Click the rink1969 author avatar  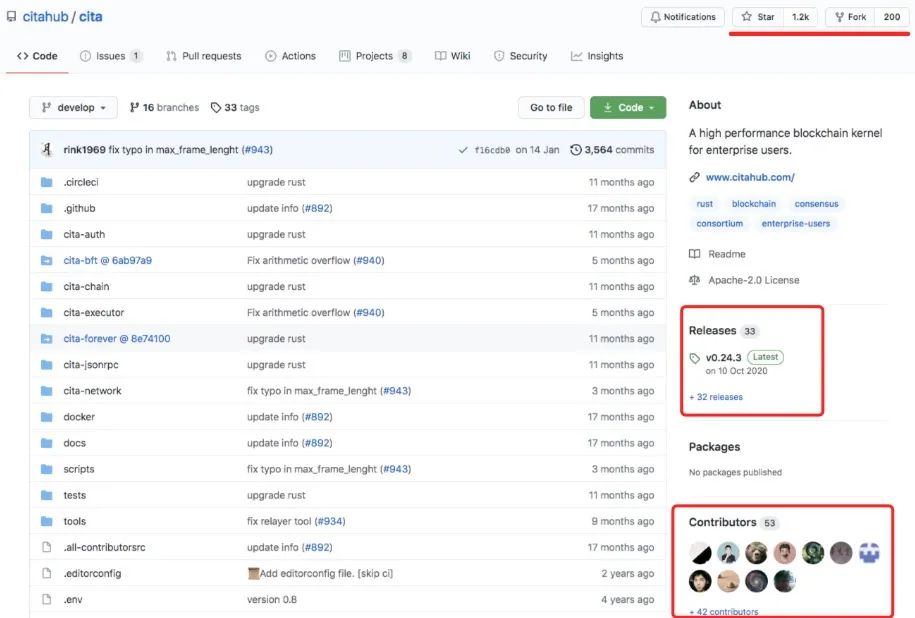[x=47, y=149]
